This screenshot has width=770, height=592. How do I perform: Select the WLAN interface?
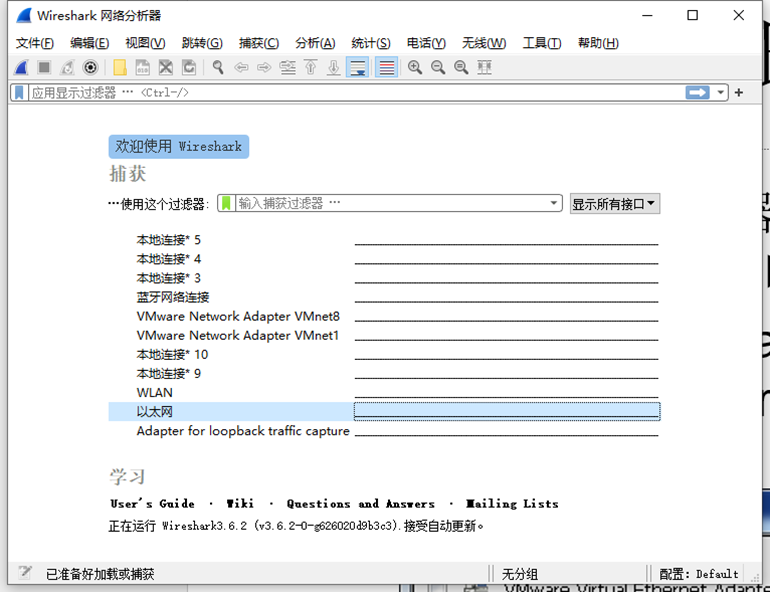pos(384,393)
